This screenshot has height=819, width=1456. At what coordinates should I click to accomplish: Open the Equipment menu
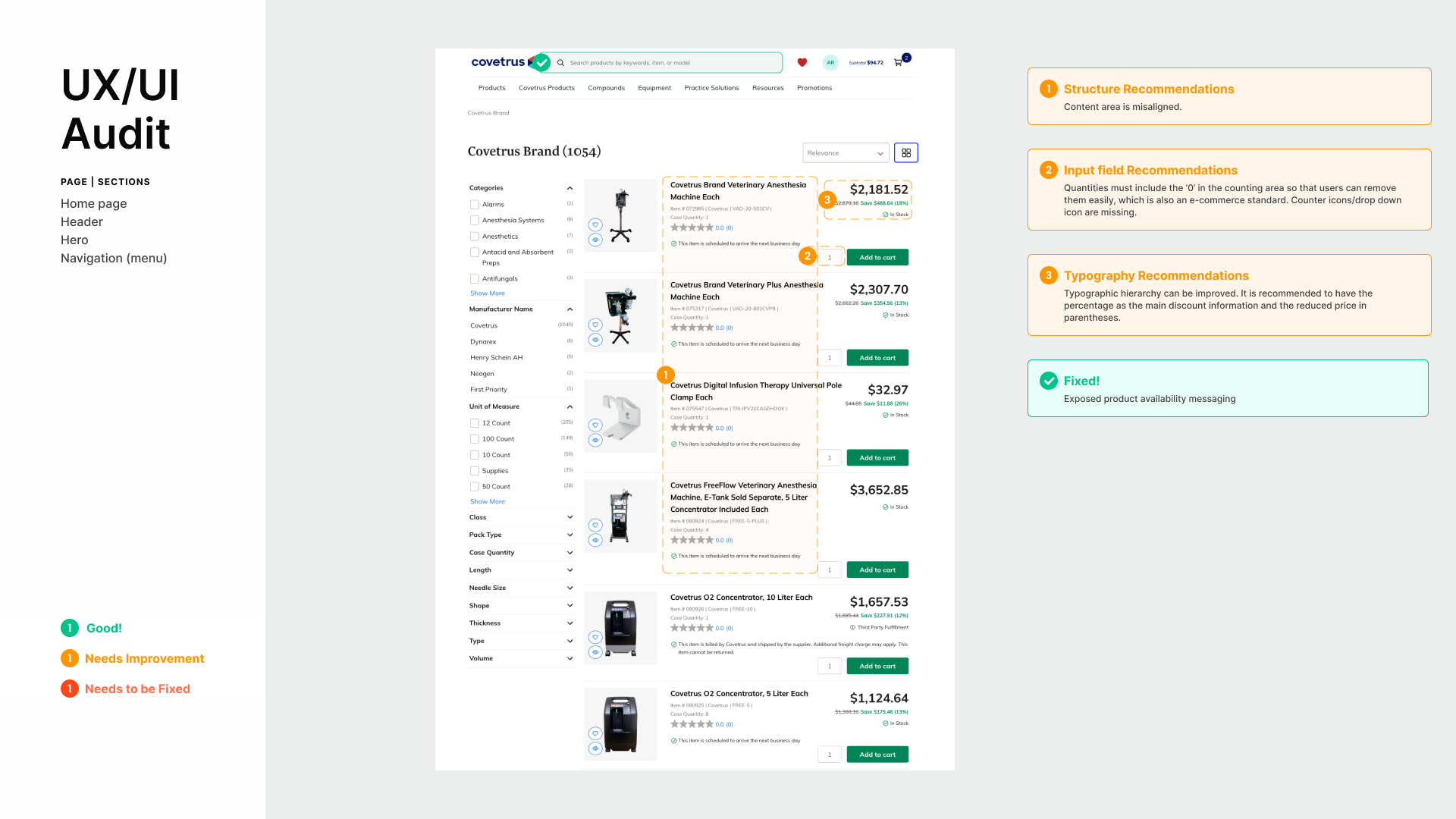(x=654, y=88)
